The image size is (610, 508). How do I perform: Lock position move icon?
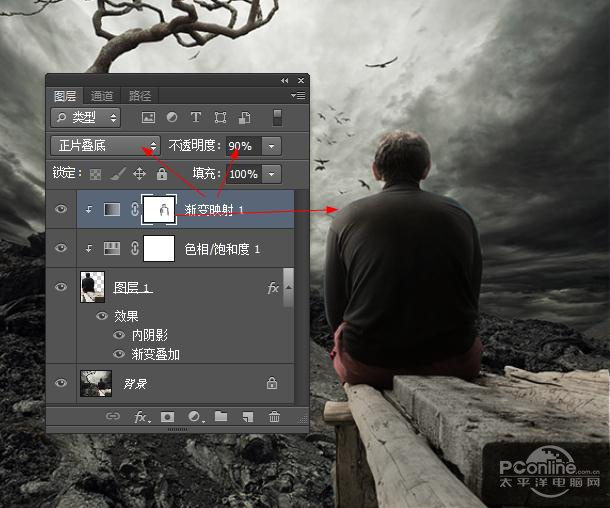[x=139, y=174]
